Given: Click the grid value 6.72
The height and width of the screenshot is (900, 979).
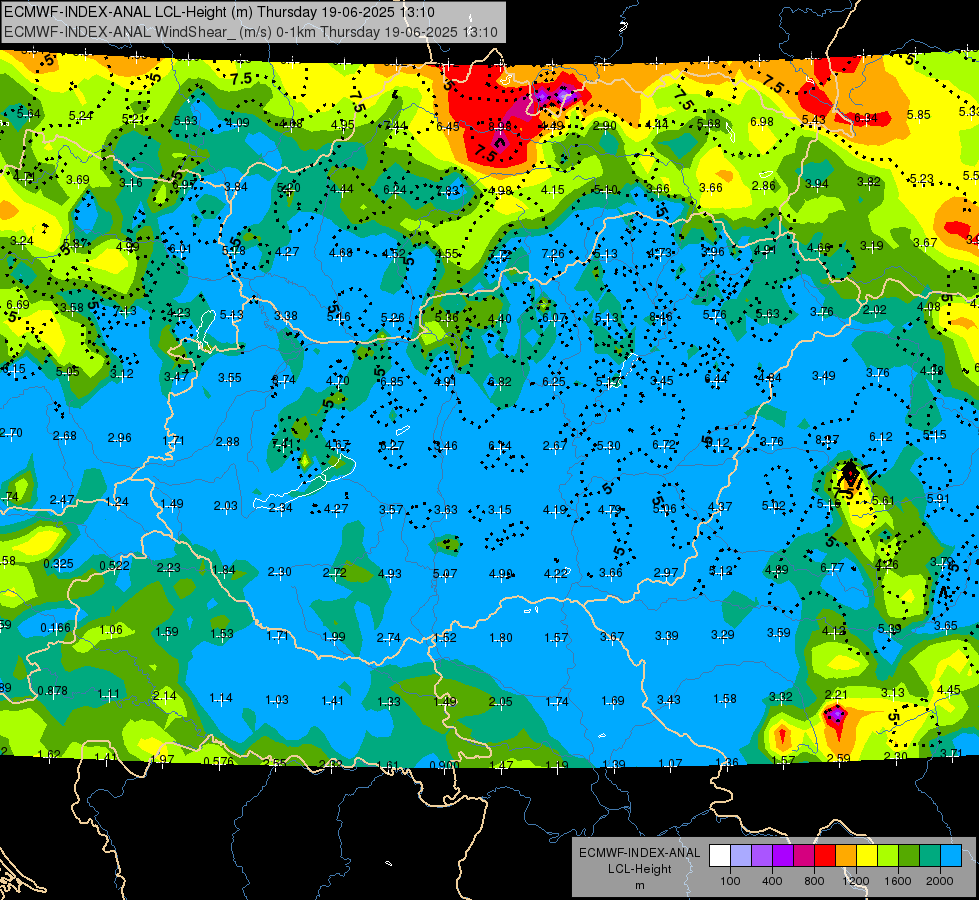Looking at the screenshot, I should click(x=664, y=445).
